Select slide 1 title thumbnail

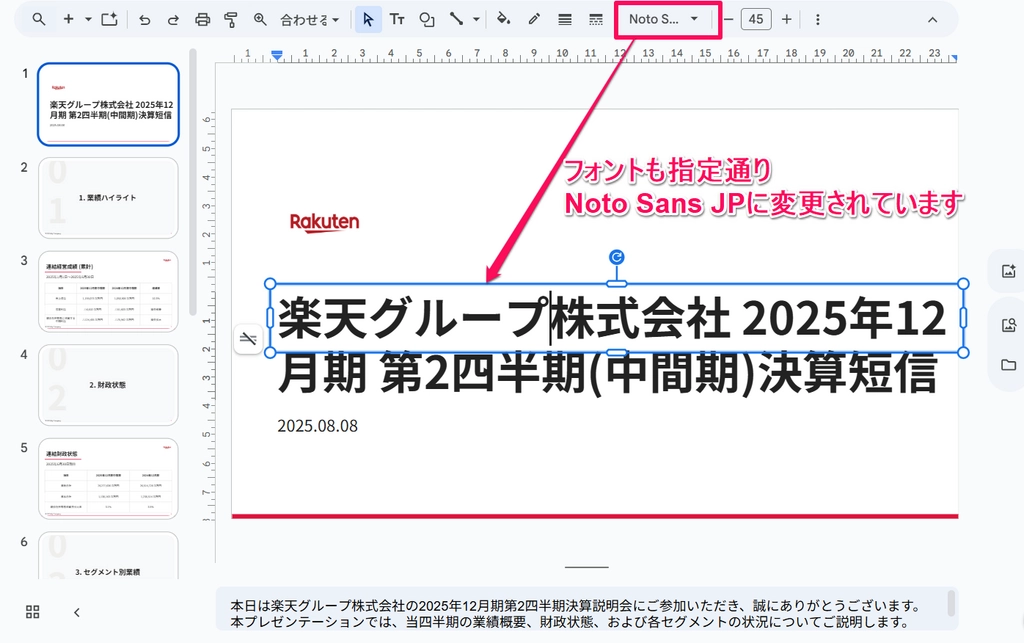108,104
